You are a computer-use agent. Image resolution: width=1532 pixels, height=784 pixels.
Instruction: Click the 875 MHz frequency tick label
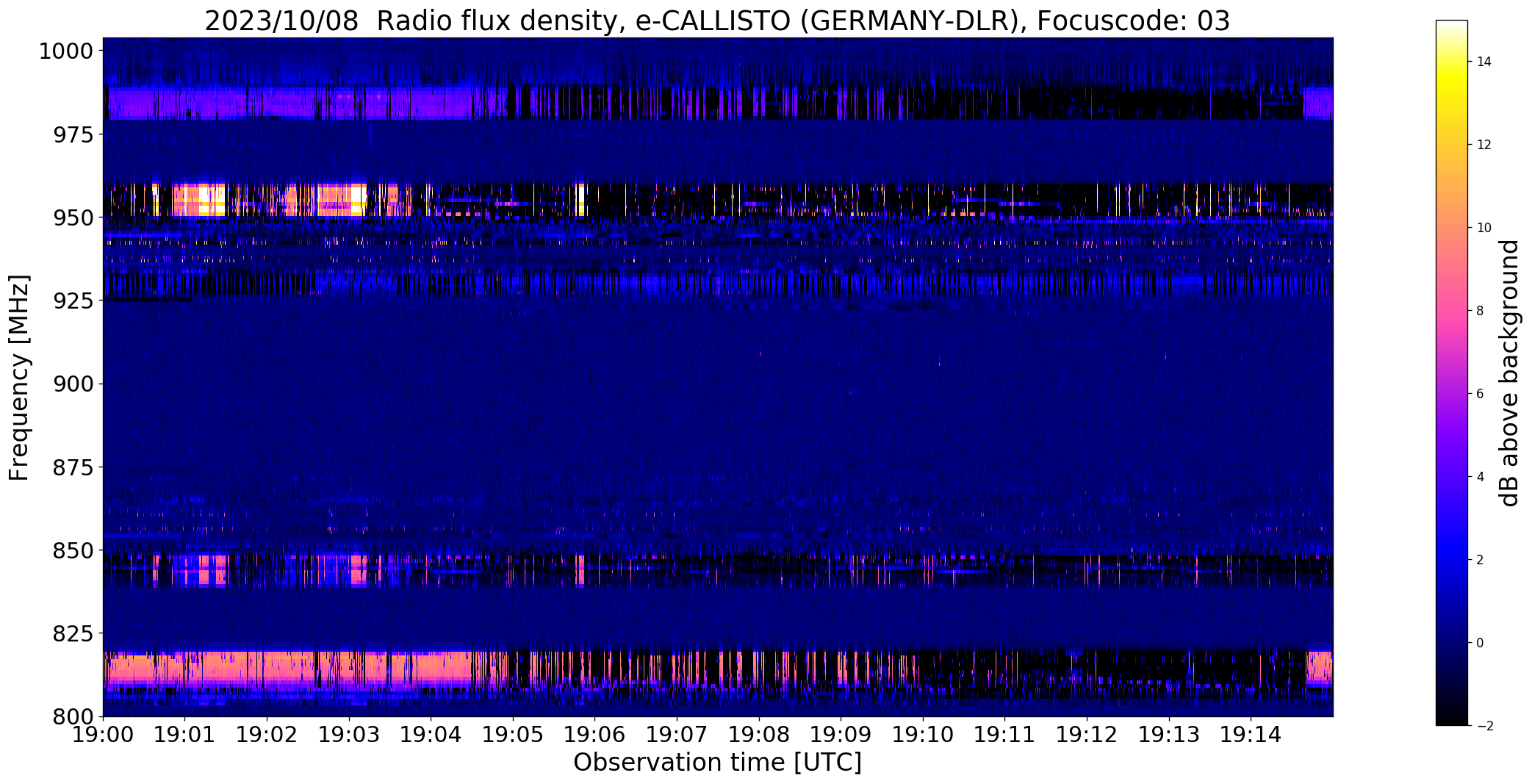(73, 467)
